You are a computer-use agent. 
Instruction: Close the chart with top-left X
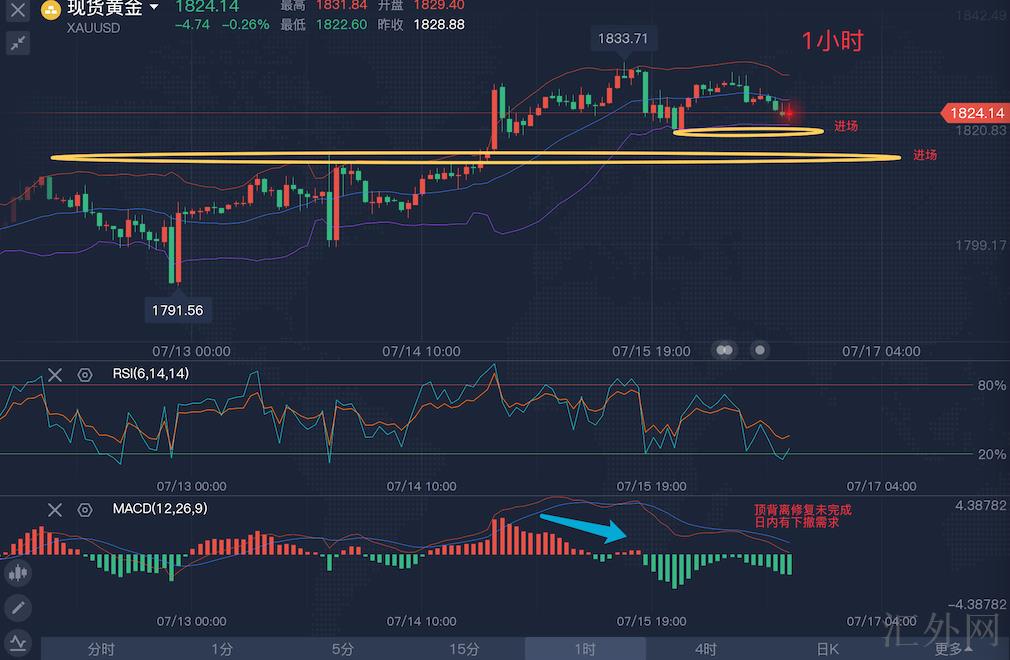(19, 10)
